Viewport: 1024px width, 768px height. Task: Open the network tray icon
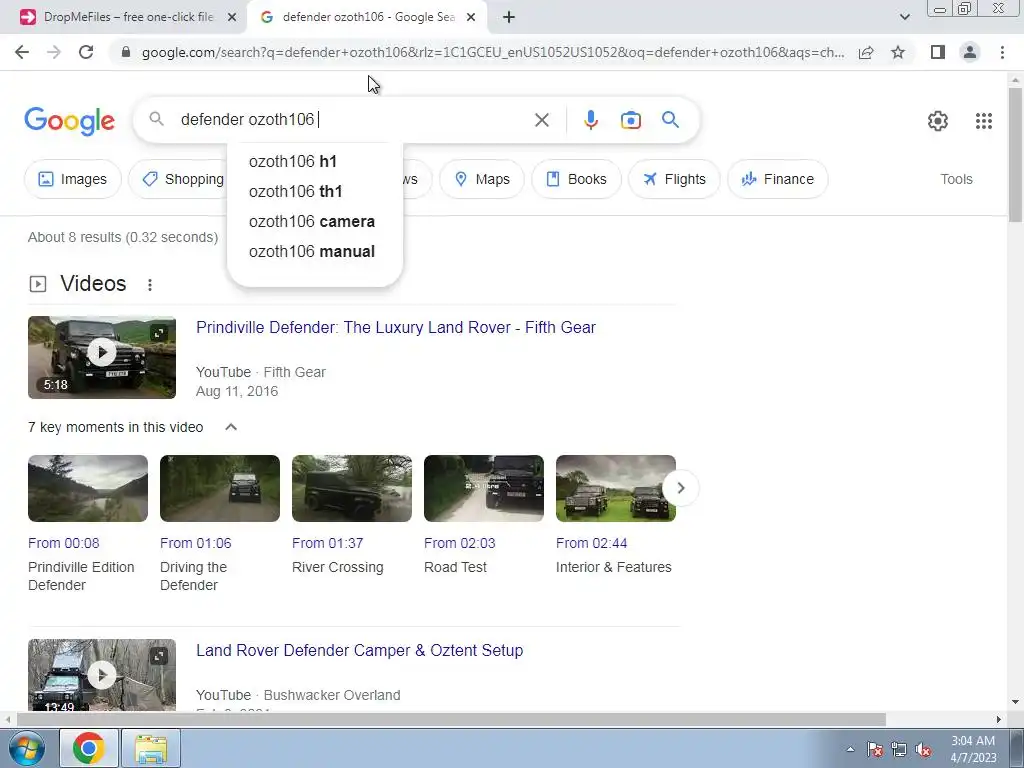[x=899, y=749]
